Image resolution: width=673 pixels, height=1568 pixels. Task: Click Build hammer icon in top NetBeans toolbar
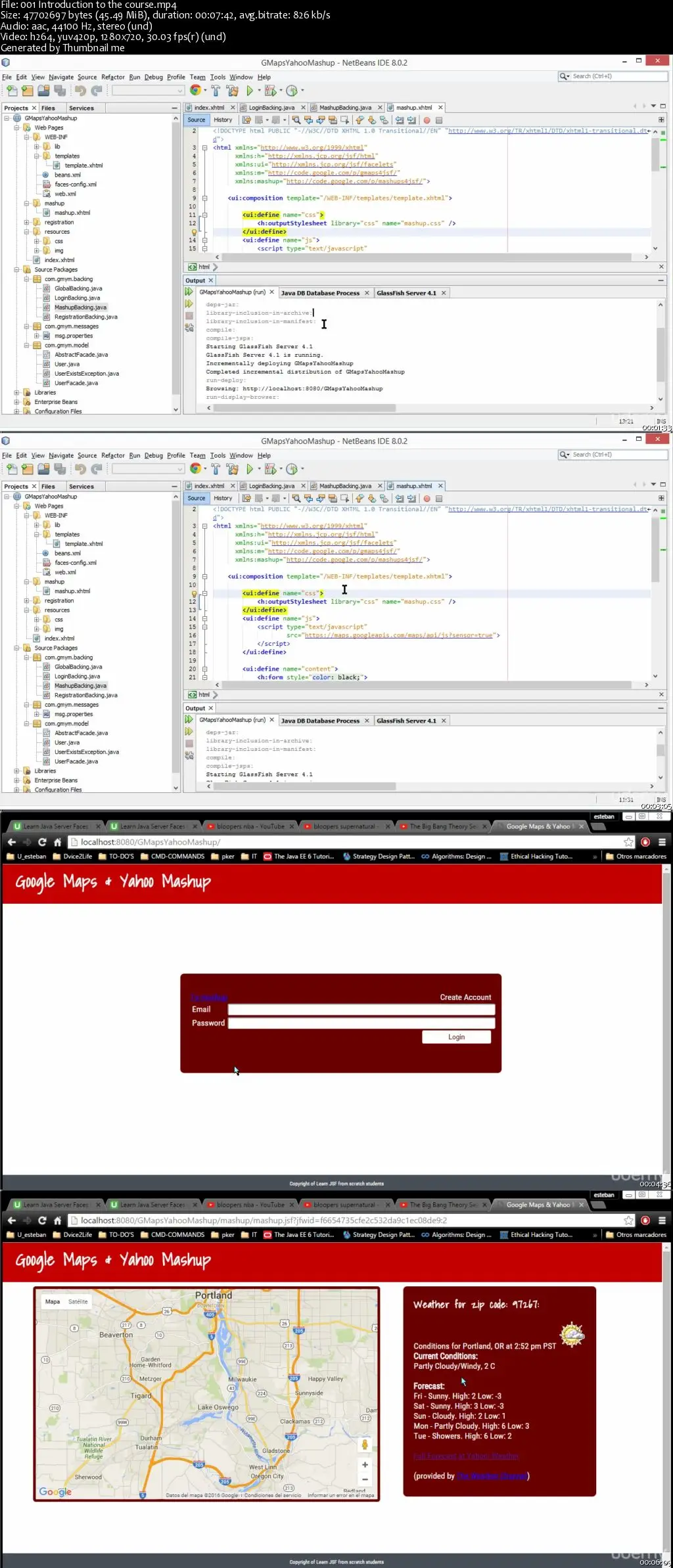click(216, 91)
